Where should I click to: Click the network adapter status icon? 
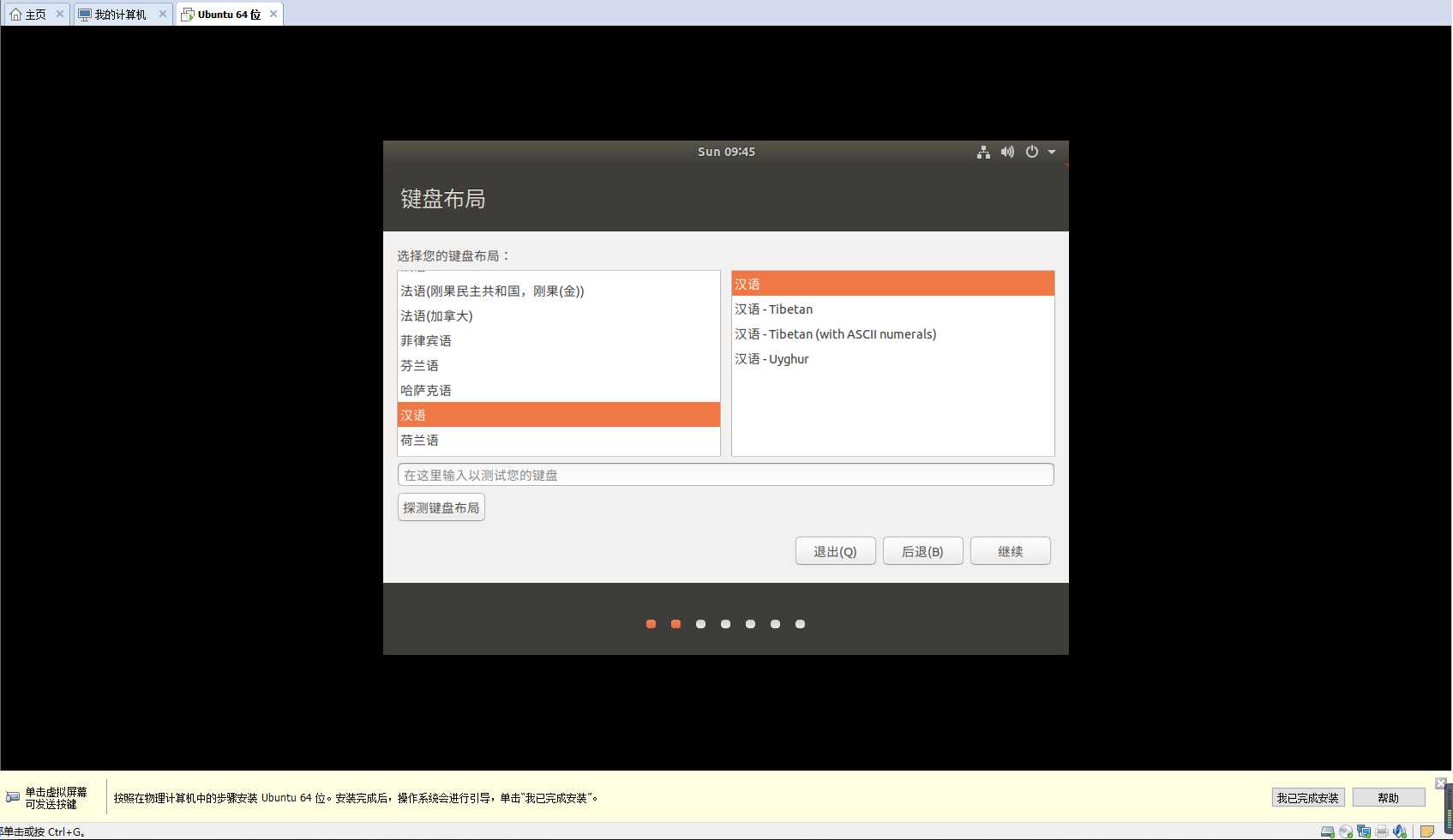1363,831
